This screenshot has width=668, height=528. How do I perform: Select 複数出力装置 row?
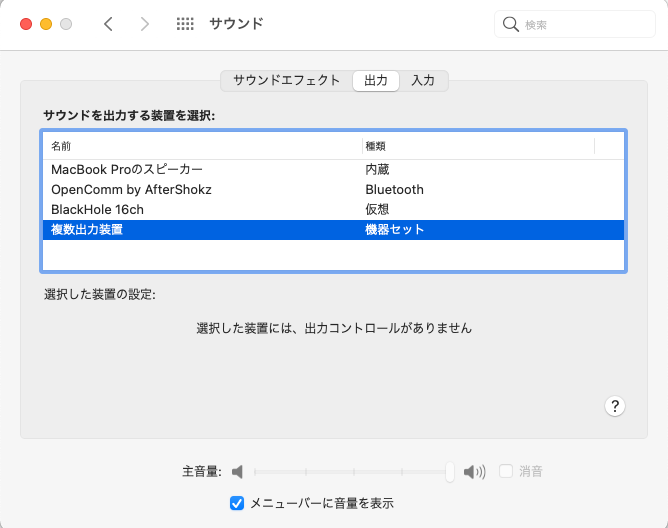pos(334,230)
